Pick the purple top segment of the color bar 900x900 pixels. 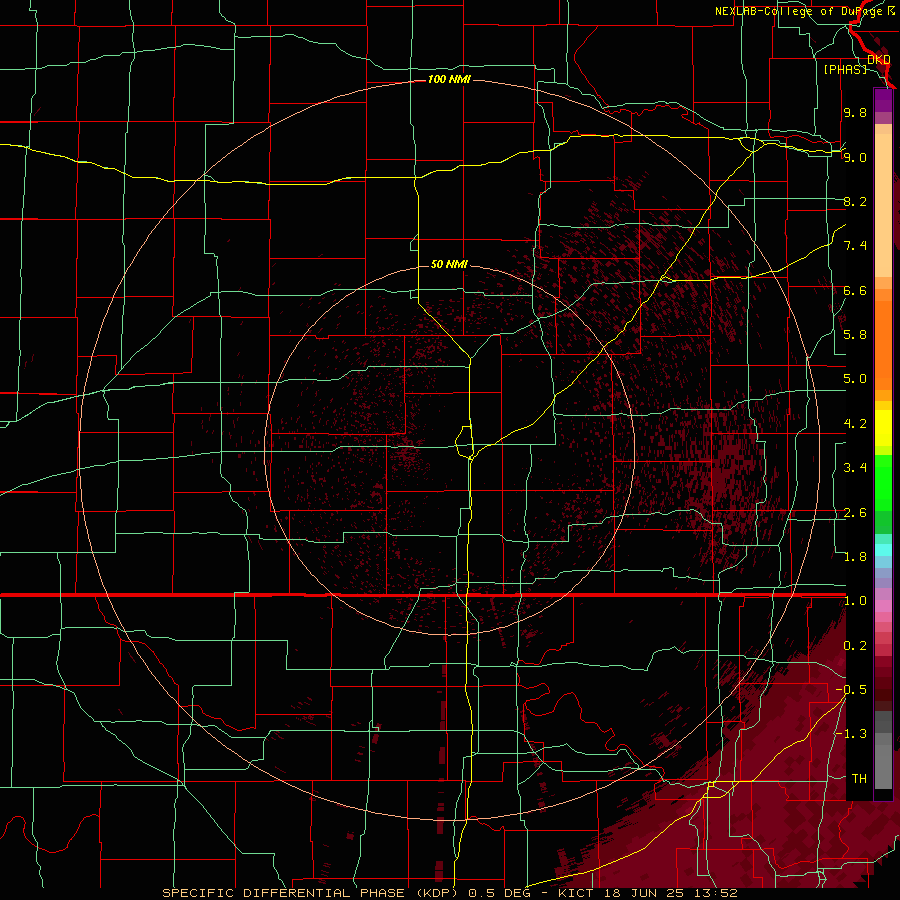(x=883, y=101)
